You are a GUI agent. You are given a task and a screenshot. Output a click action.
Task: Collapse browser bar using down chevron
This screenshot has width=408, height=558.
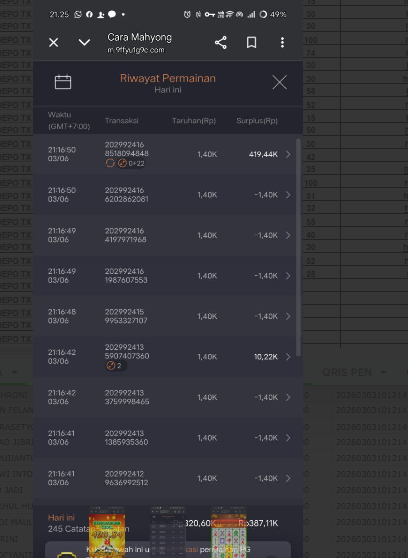[84, 43]
